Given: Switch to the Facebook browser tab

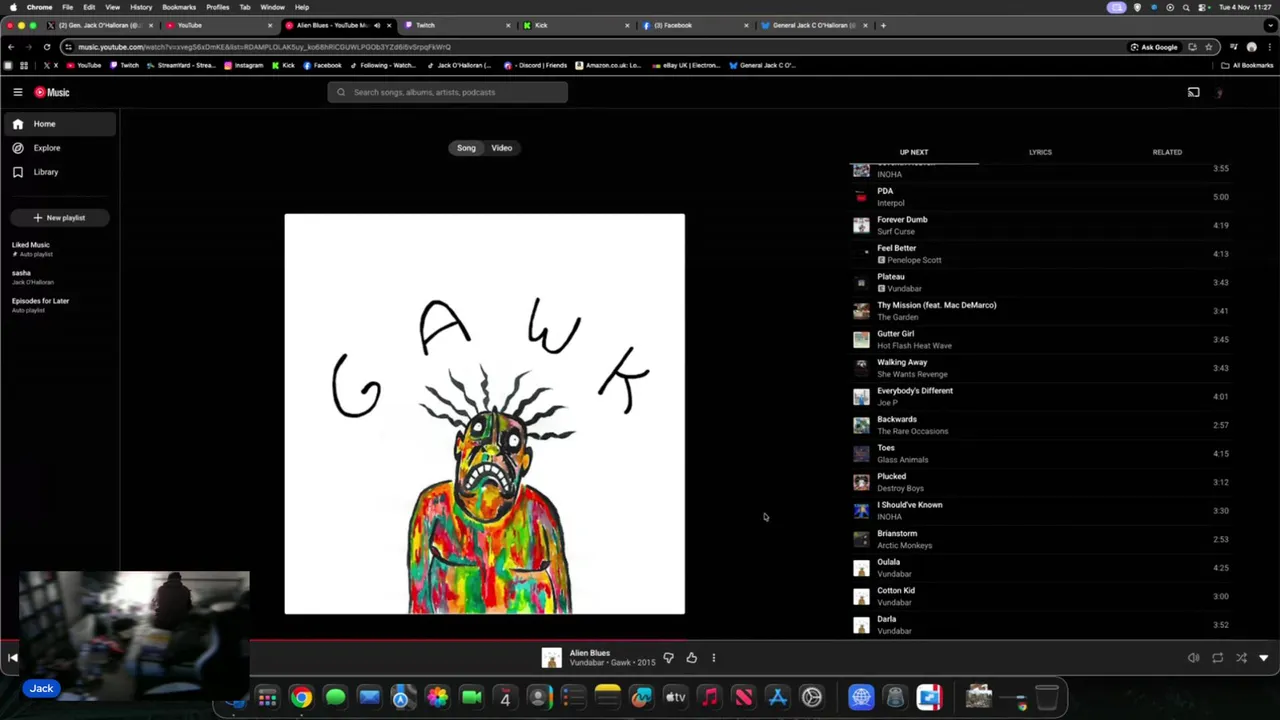Looking at the screenshot, I should point(694,25).
